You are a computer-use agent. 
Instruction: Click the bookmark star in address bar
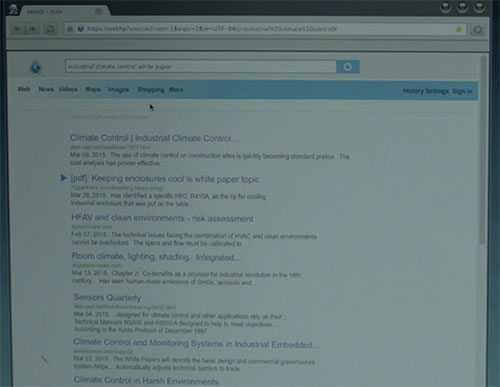(x=459, y=29)
